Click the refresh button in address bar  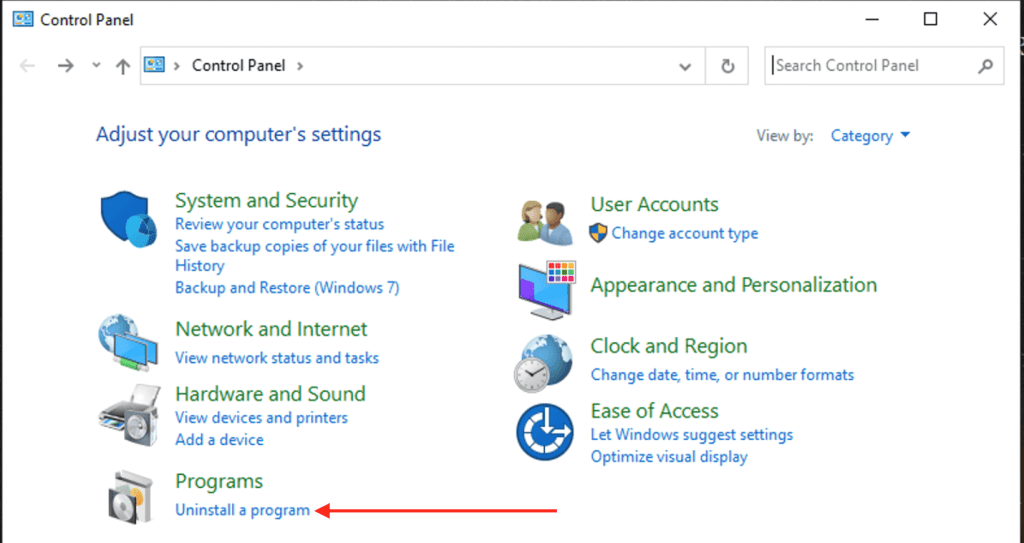[728, 66]
